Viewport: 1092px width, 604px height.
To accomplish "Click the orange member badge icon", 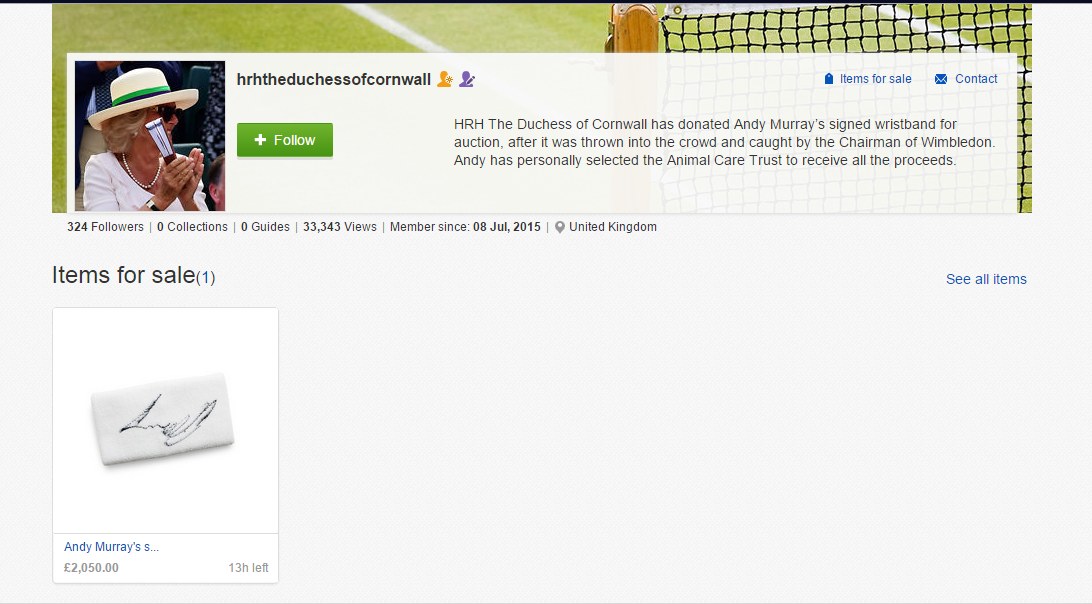I will [x=444, y=79].
